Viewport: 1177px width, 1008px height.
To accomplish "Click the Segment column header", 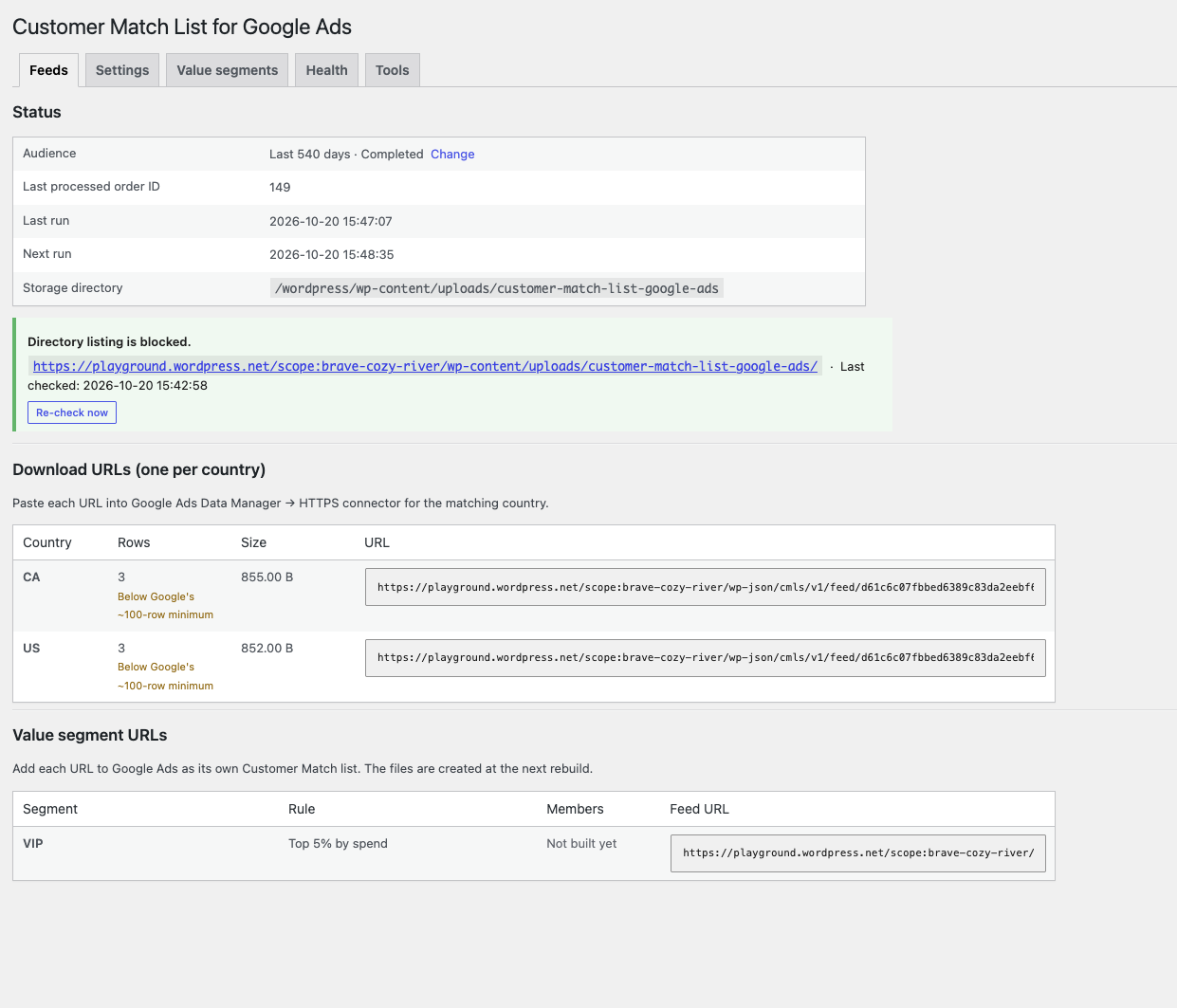I will (x=50, y=810).
